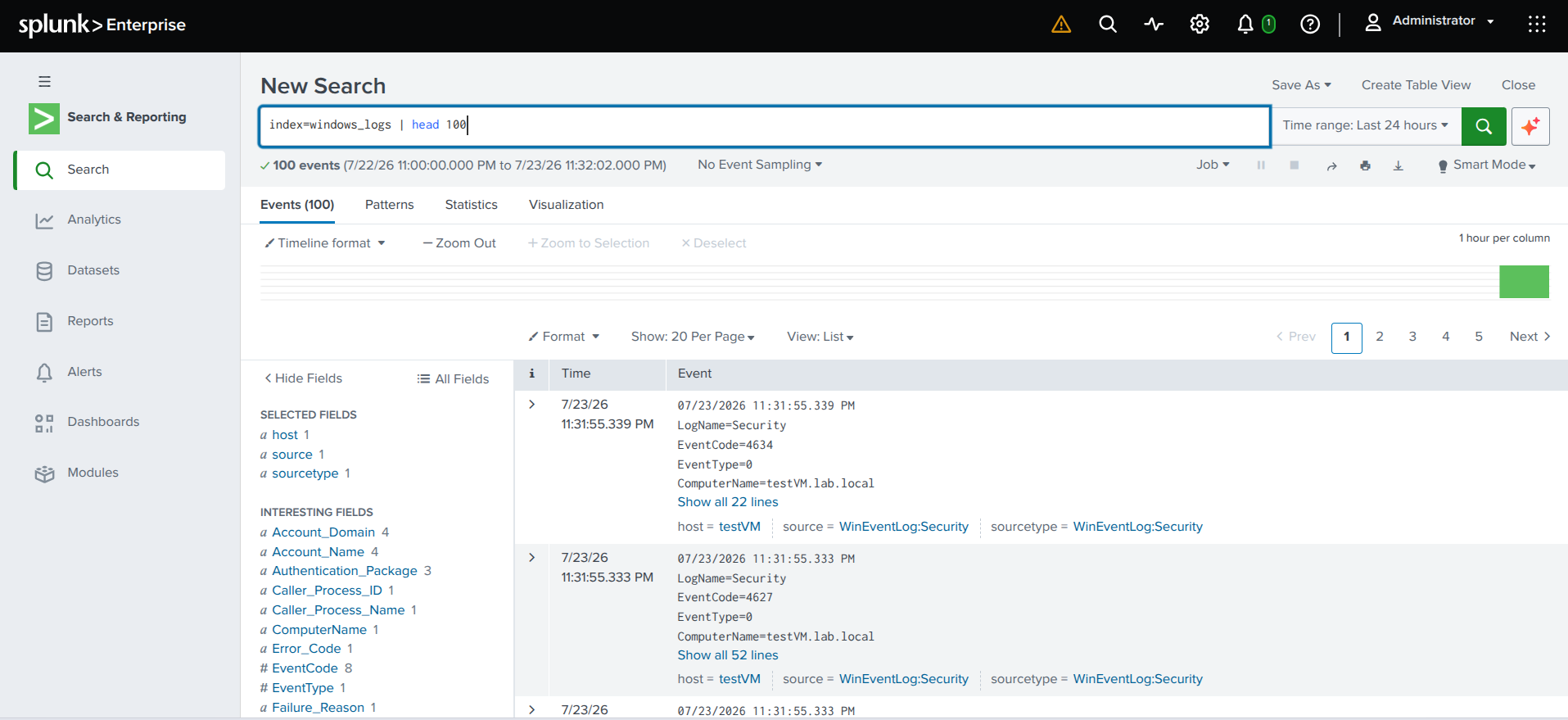
Task: Switch to the Events (100) tab
Action: click(x=297, y=205)
